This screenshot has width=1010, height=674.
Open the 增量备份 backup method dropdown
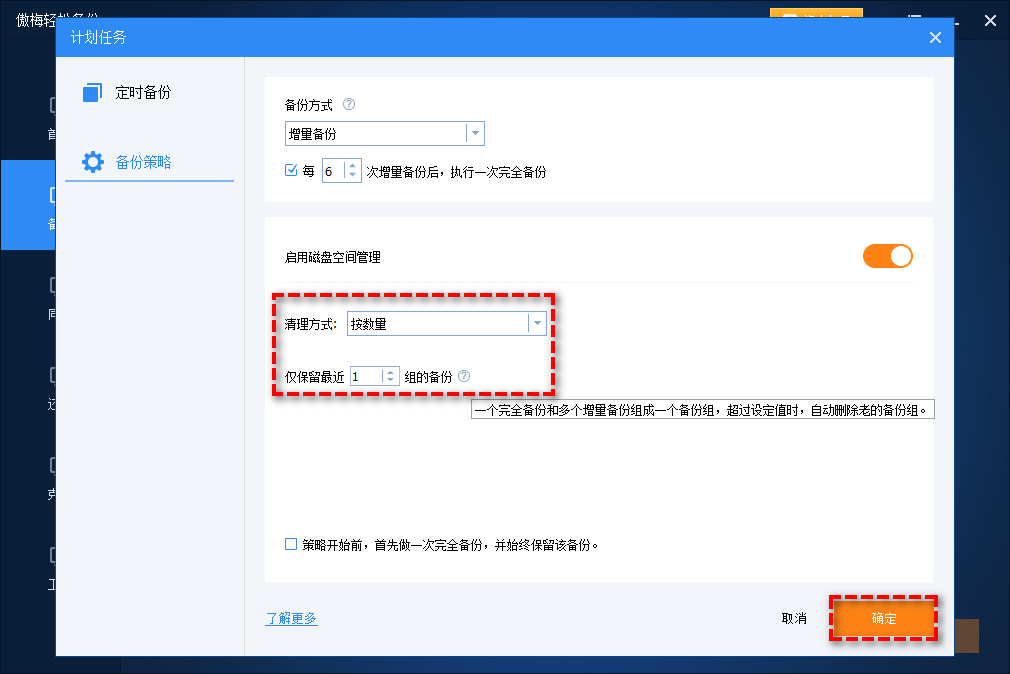click(475, 133)
